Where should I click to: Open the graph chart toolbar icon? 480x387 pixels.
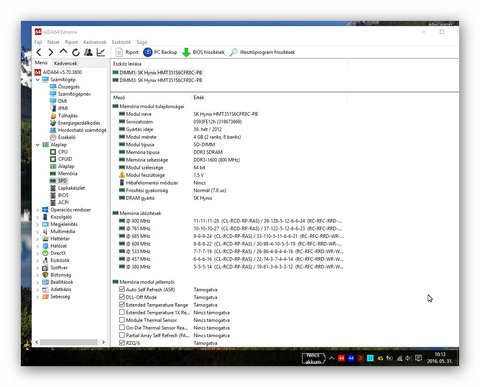[x=100, y=52]
